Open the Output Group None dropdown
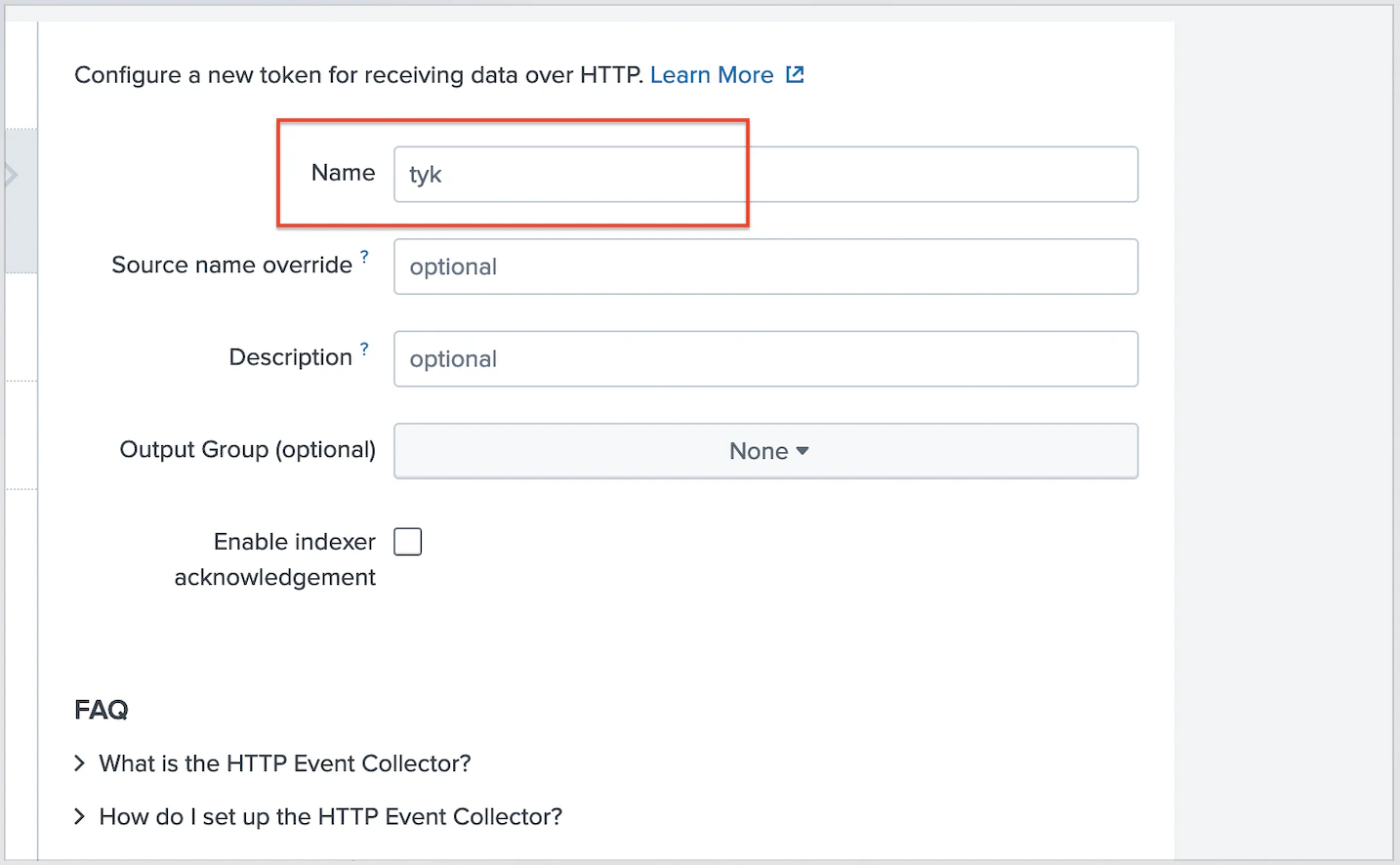The height and width of the screenshot is (865, 1400). pos(765,451)
